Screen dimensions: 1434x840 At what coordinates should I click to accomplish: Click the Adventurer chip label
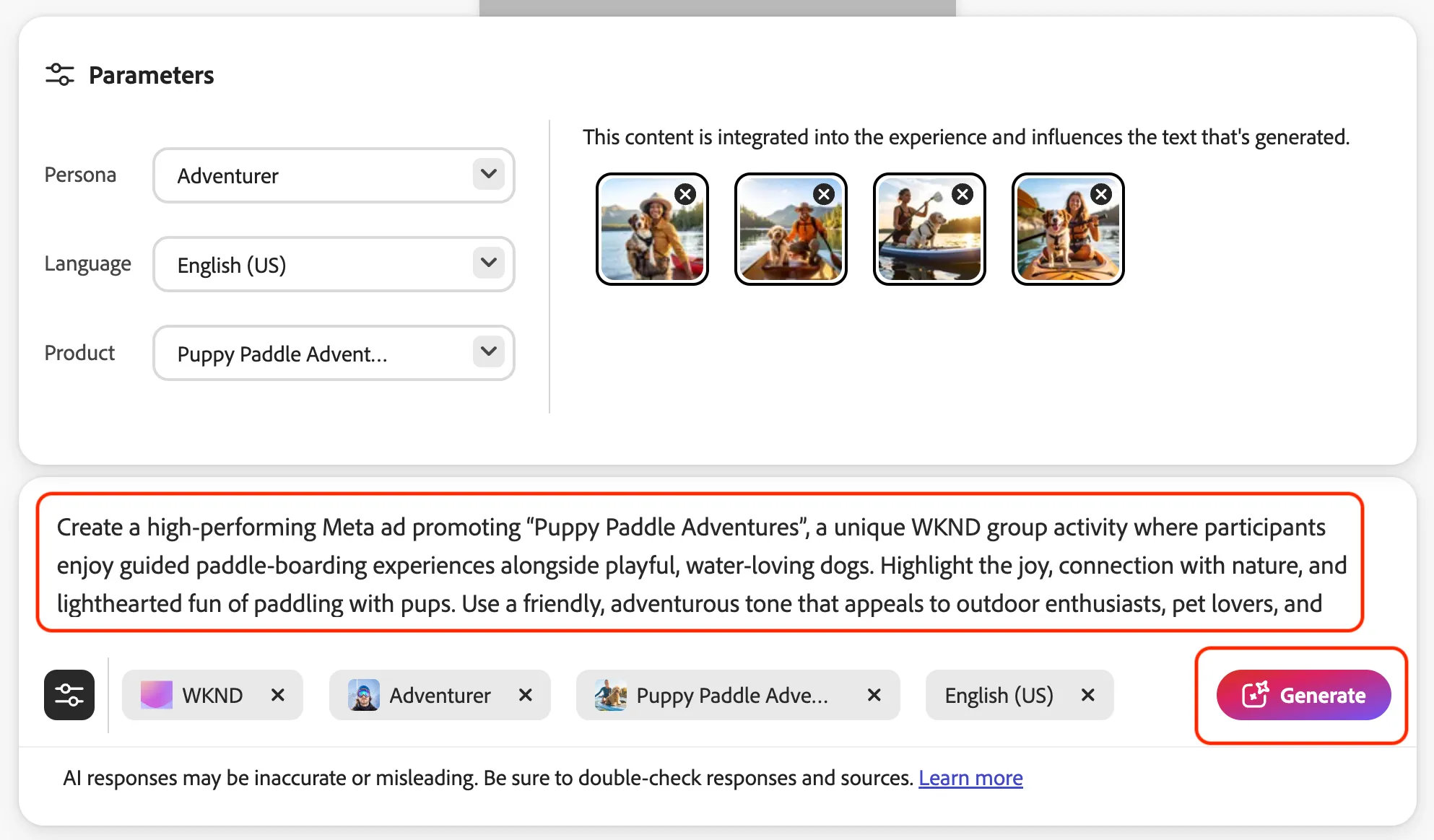click(440, 695)
